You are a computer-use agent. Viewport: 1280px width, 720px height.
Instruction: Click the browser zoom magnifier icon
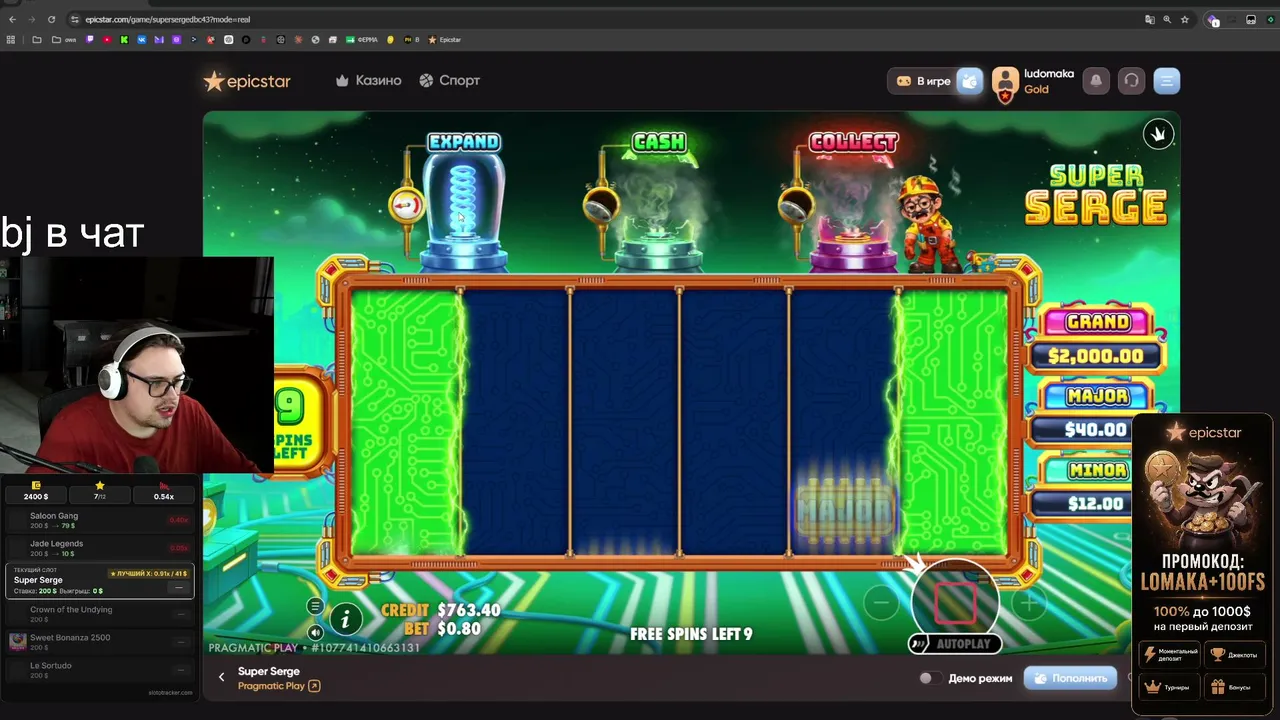[1167, 19]
